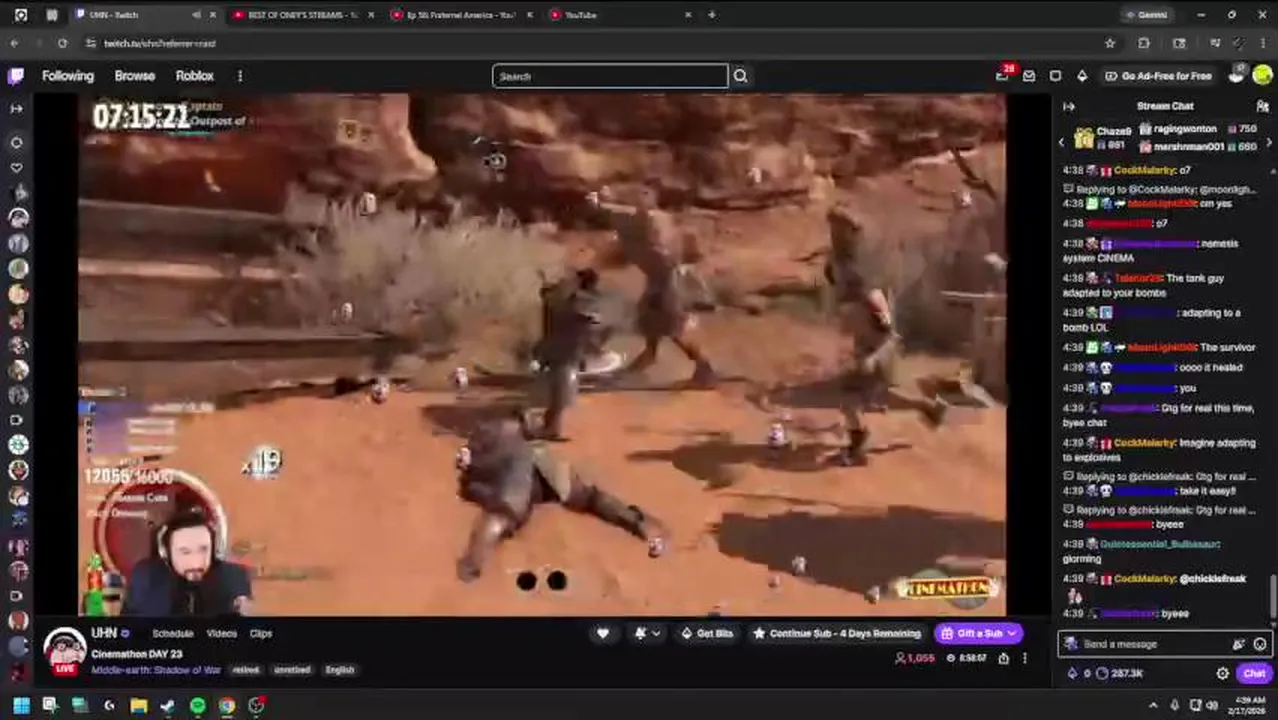Image resolution: width=1278 pixels, height=720 pixels.
Task: Run search with the magnifier button
Action: (740, 76)
